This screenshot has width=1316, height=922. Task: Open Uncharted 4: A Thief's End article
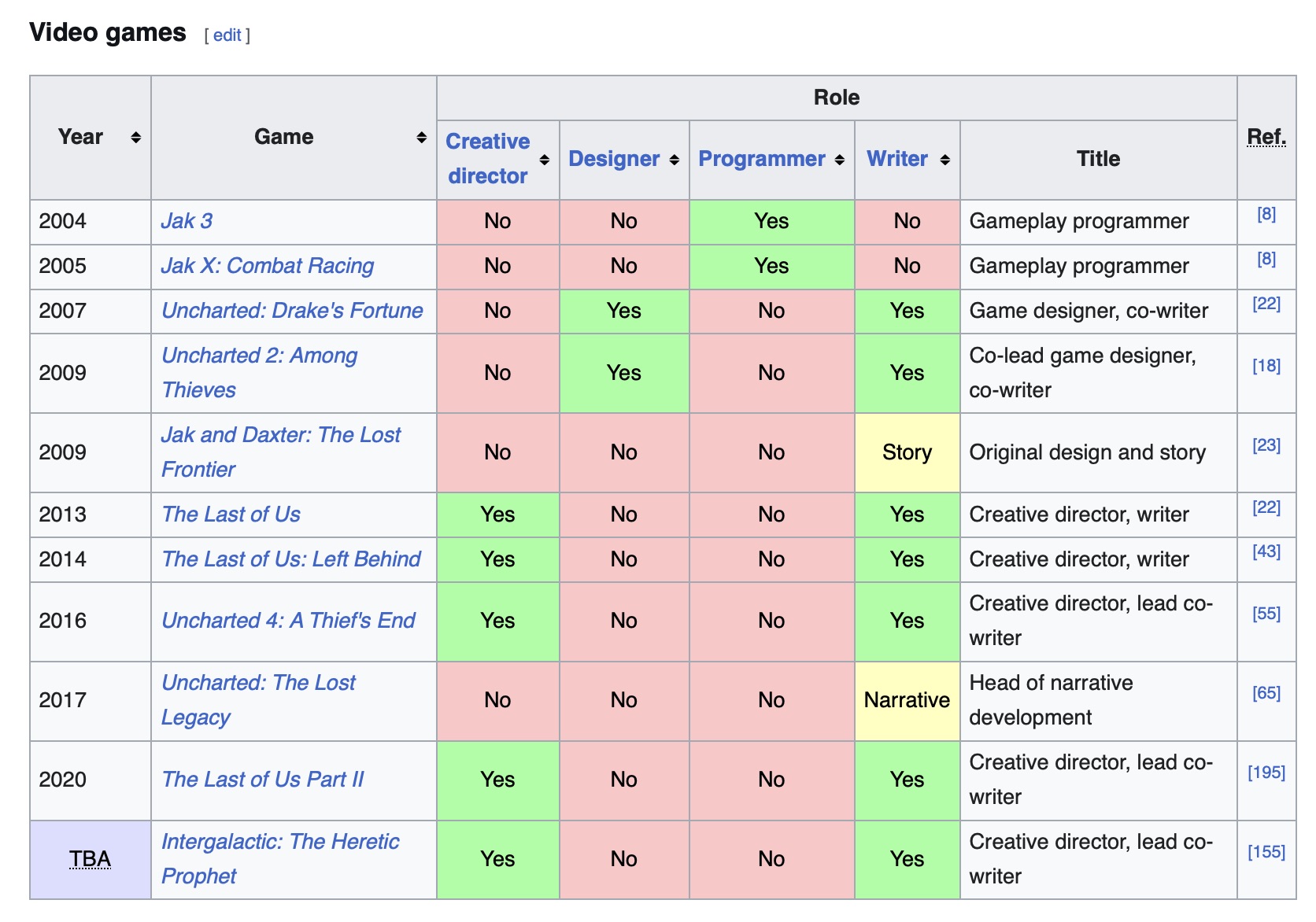(288, 621)
